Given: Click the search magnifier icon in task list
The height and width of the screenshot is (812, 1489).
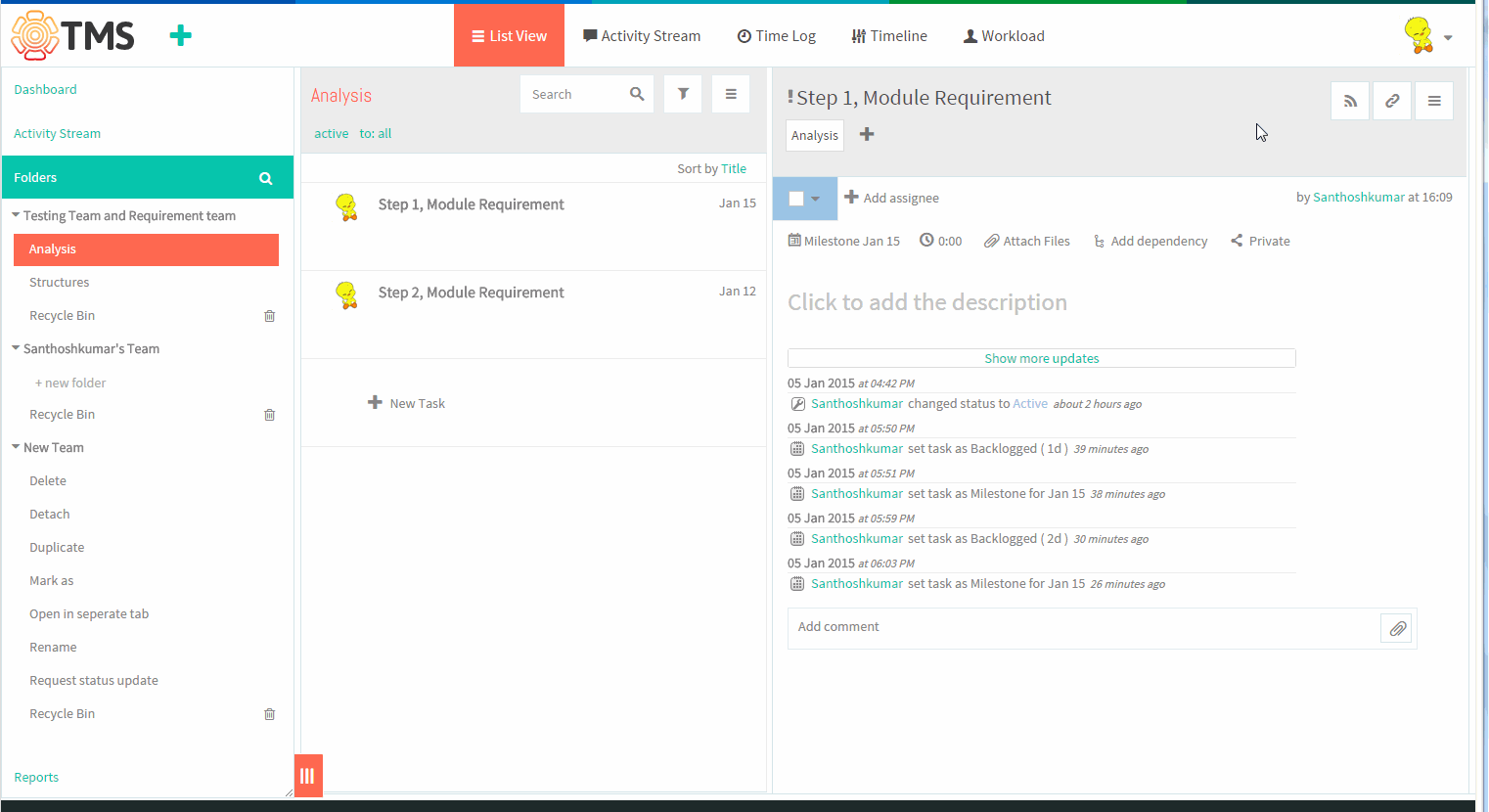Looking at the screenshot, I should [x=637, y=94].
